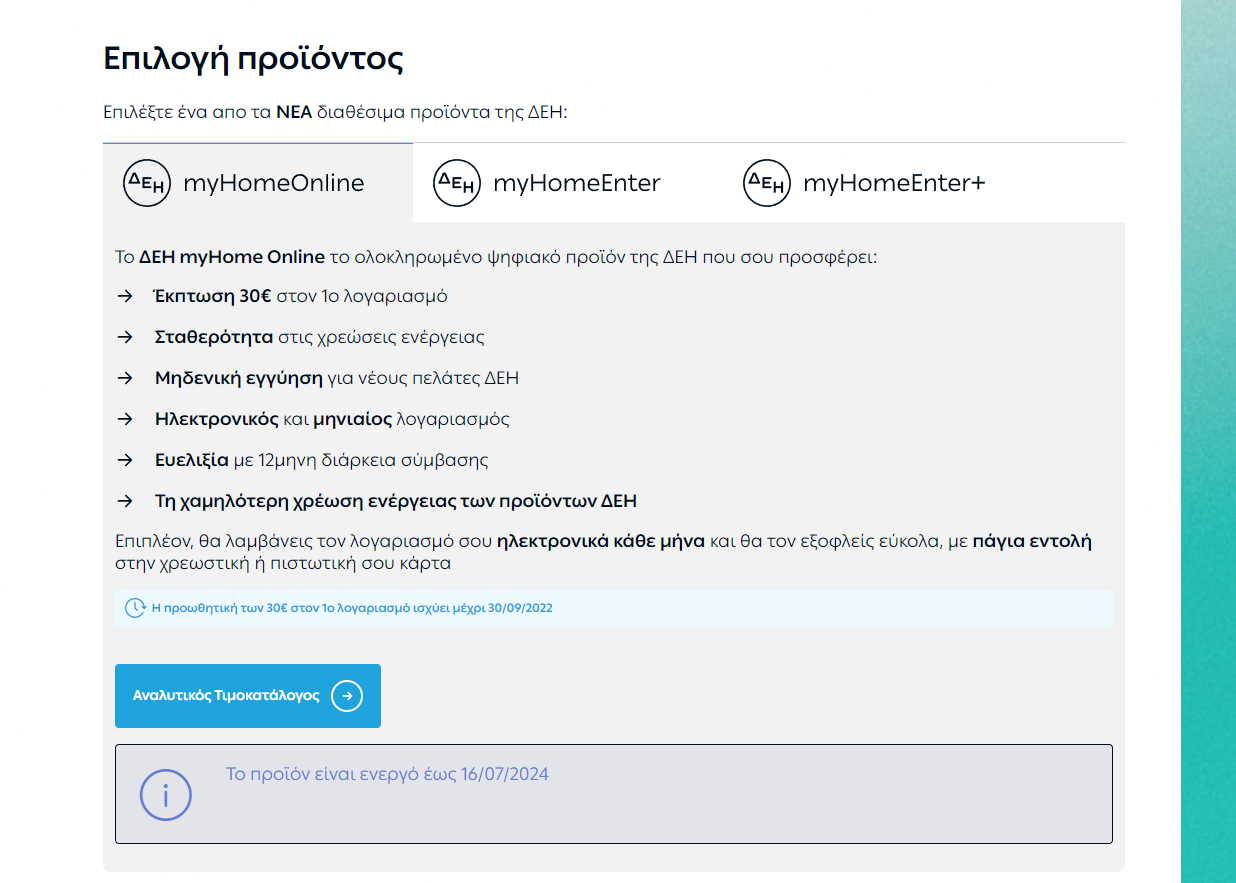Click the arrow circle icon in Αναλυτικός Τιμοκατάλογος
Image resolution: width=1236 pixels, height=883 pixels.
click(x=347, y=696)
